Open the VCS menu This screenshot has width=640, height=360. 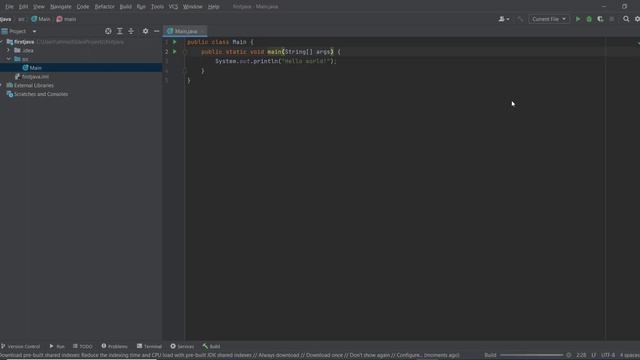(x=173, y=7)
